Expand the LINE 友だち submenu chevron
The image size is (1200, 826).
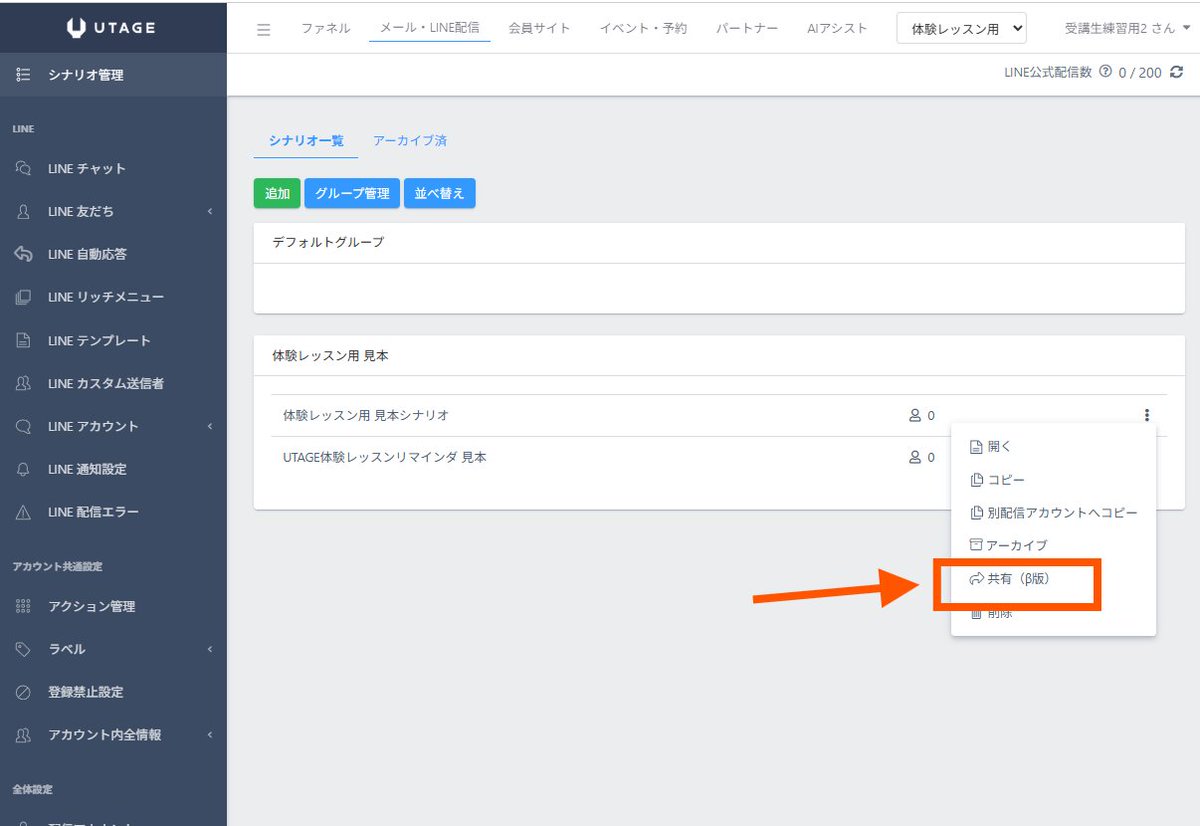[x=210, y=211]
